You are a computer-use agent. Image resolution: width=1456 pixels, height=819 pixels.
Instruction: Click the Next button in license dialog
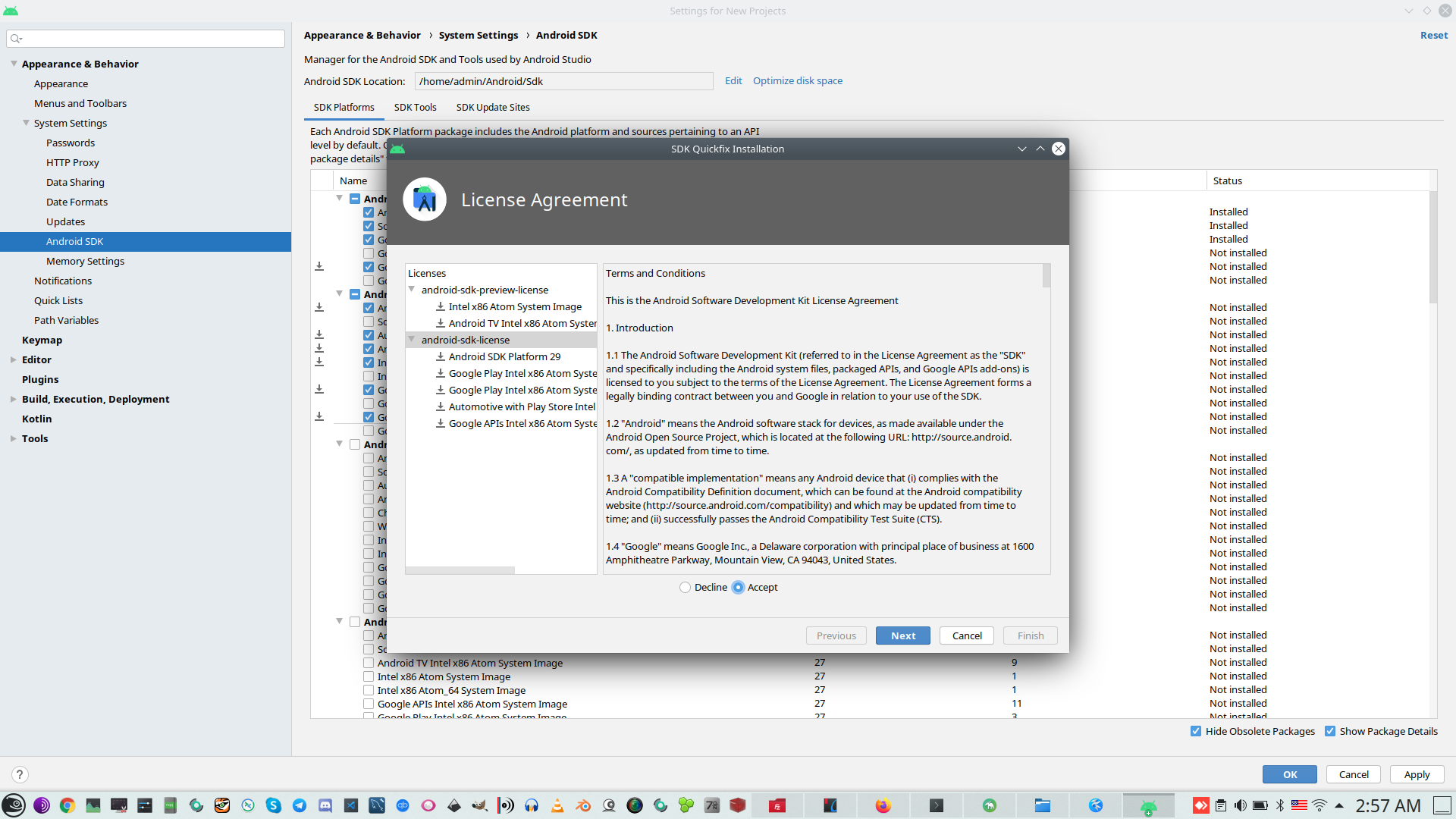(x=902, y=636)
